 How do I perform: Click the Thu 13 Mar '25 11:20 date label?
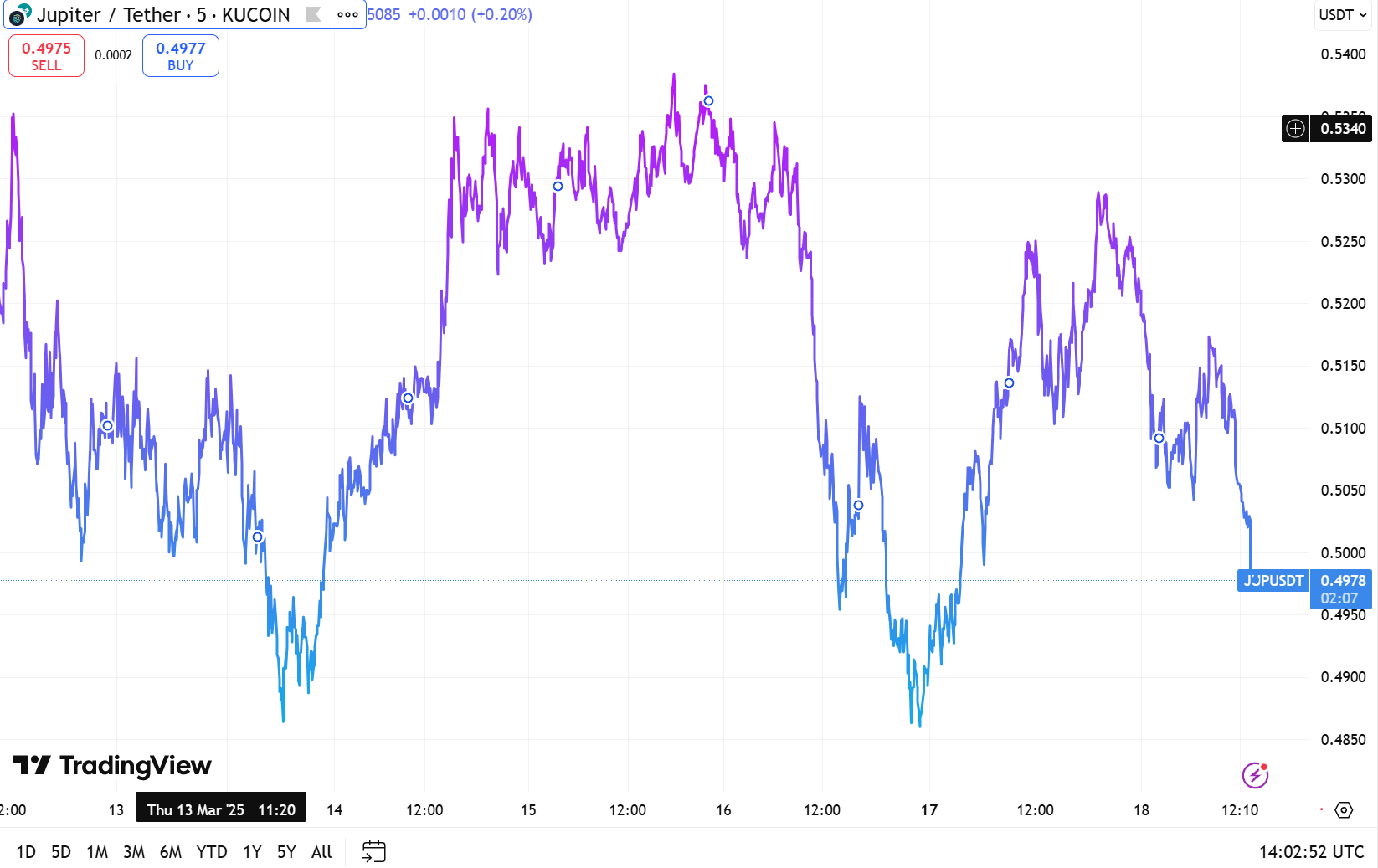[221, 809]
